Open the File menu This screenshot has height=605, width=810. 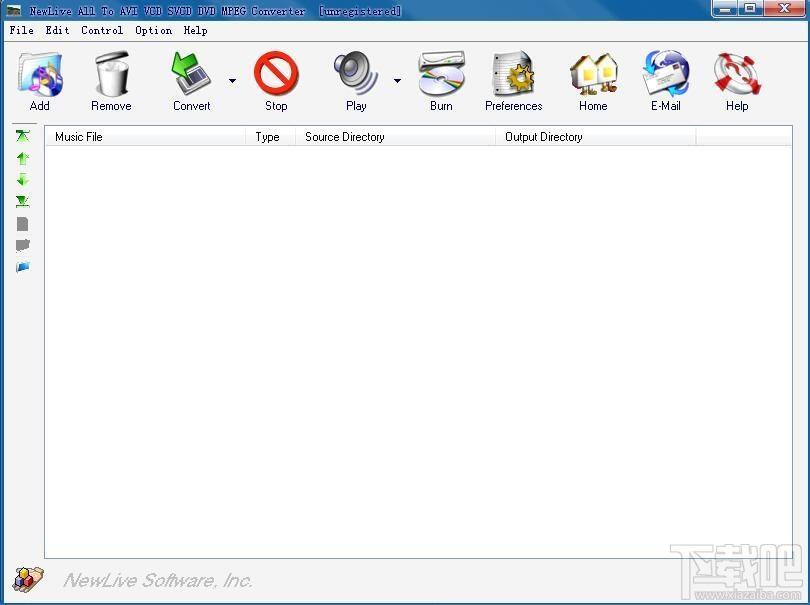[x=22, y=30]
